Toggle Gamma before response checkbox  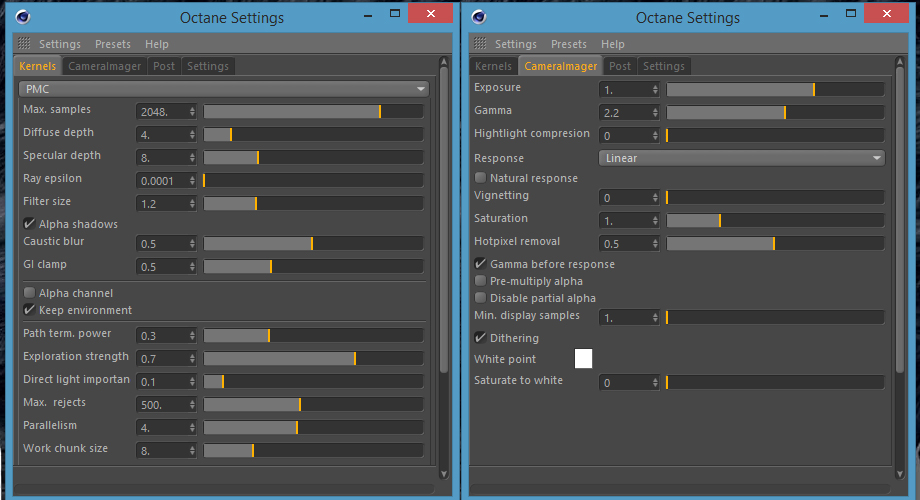pyautogui.click(x=480, y=263)
